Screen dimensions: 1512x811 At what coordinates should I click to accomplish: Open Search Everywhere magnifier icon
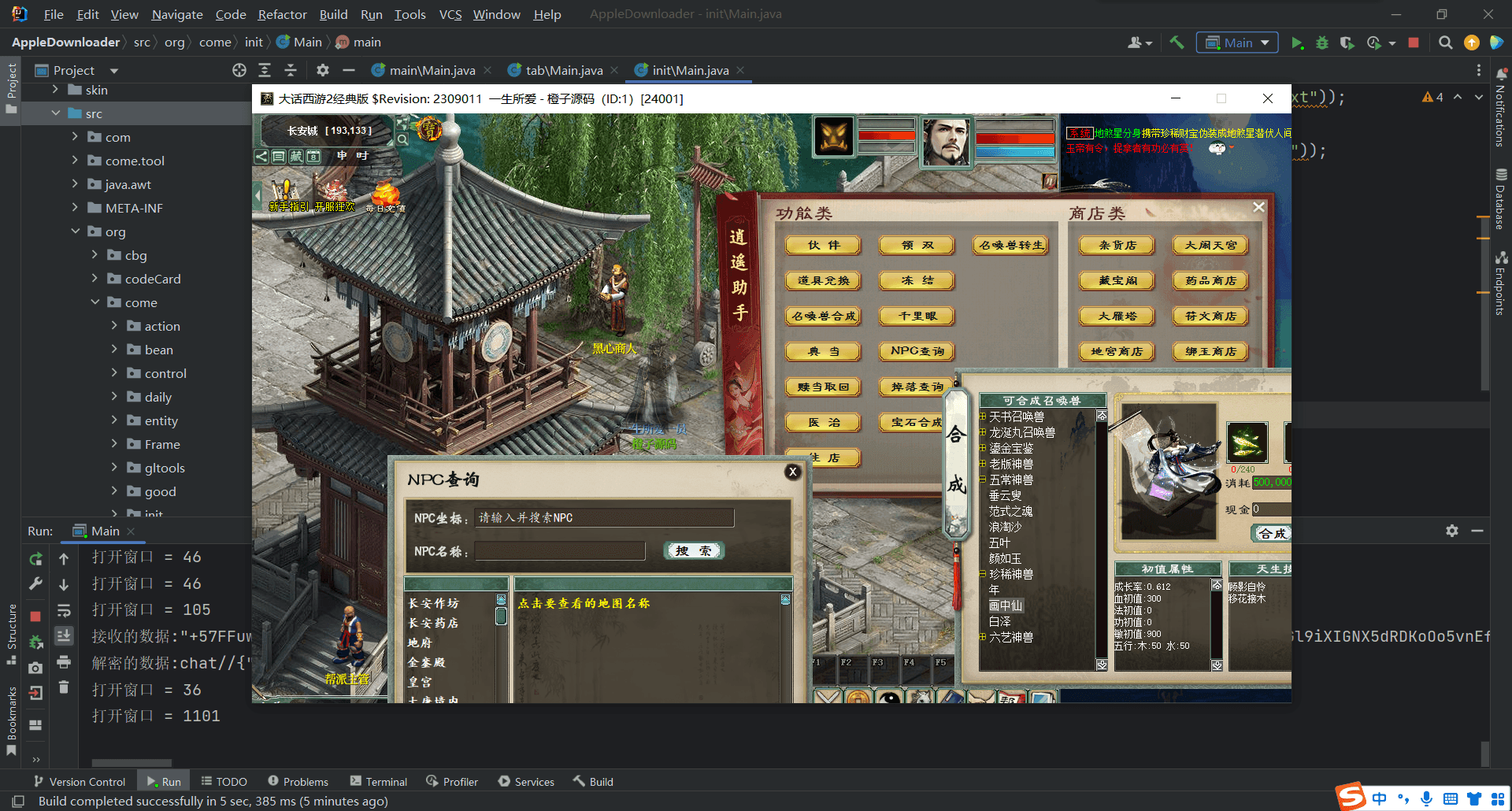click(x=1445, y=43)
